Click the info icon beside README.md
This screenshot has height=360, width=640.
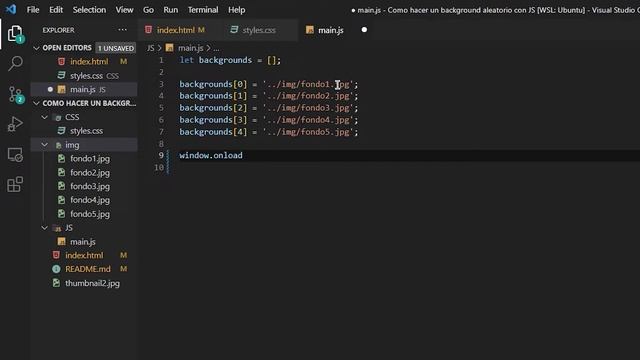(x=56, y=269)
